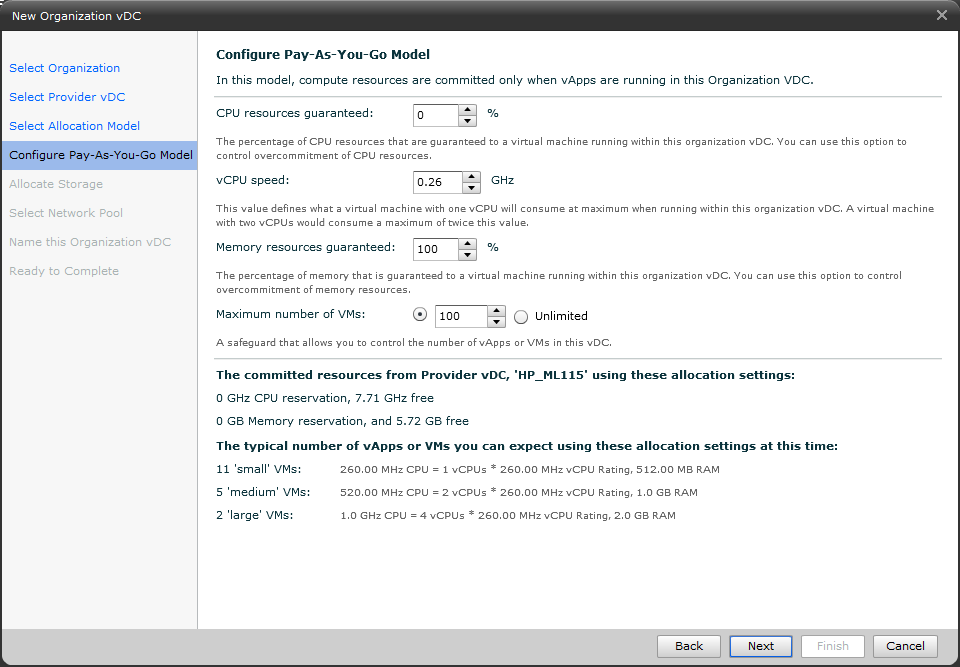Click the Cancel button
The image size is (960, 667).
905,646
